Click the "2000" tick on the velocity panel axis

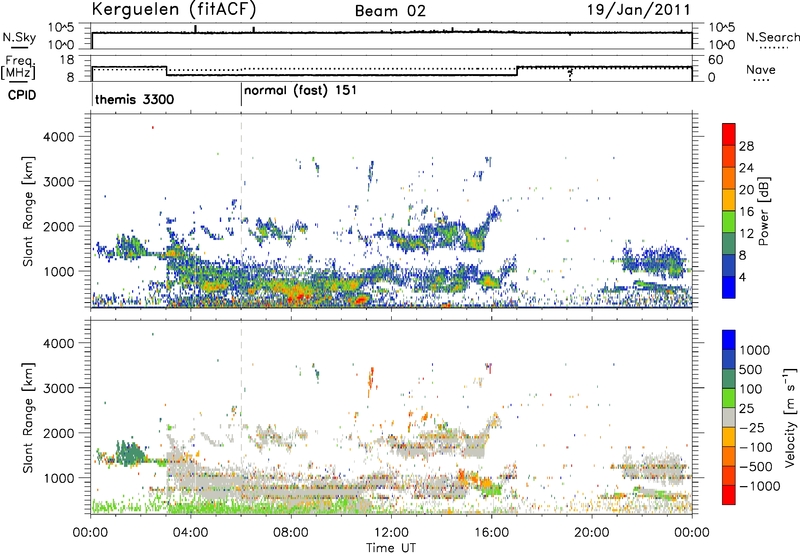[x=58, y=433]
